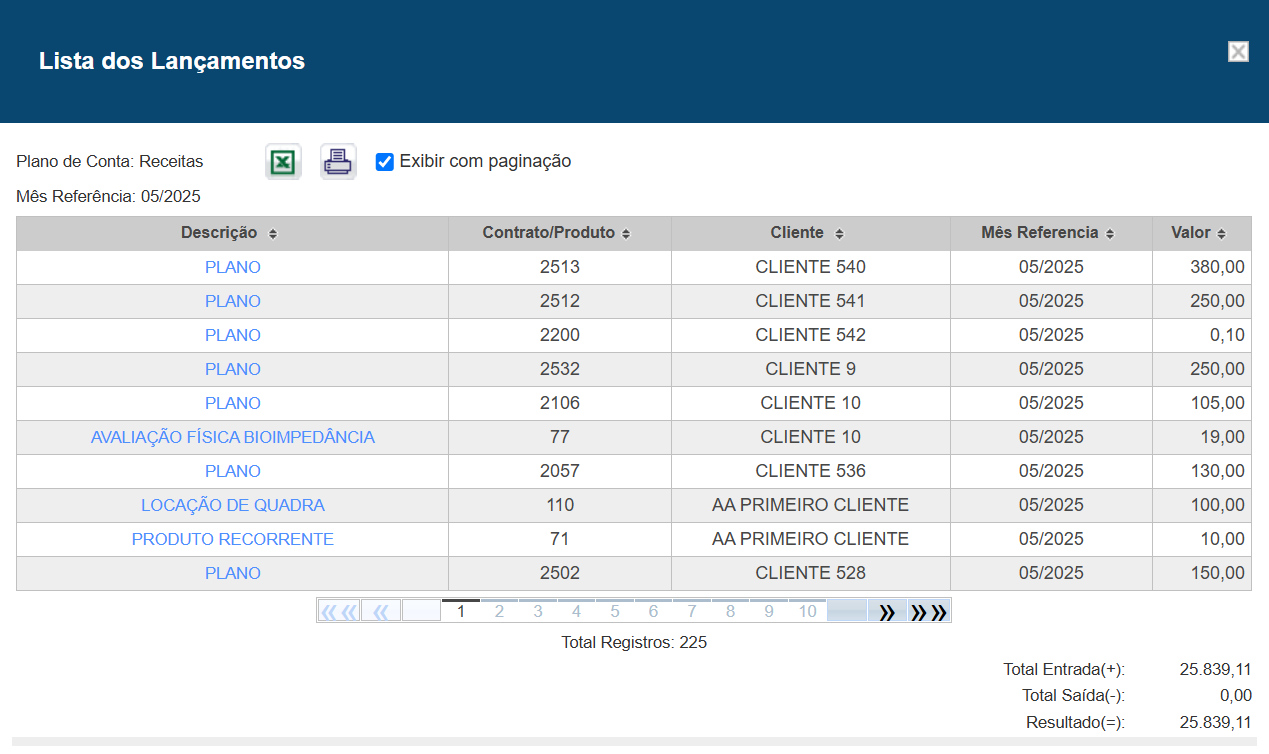Screen dimensions: 1269x754
Task: Go to previous page arrow
Action: [381, 612]
